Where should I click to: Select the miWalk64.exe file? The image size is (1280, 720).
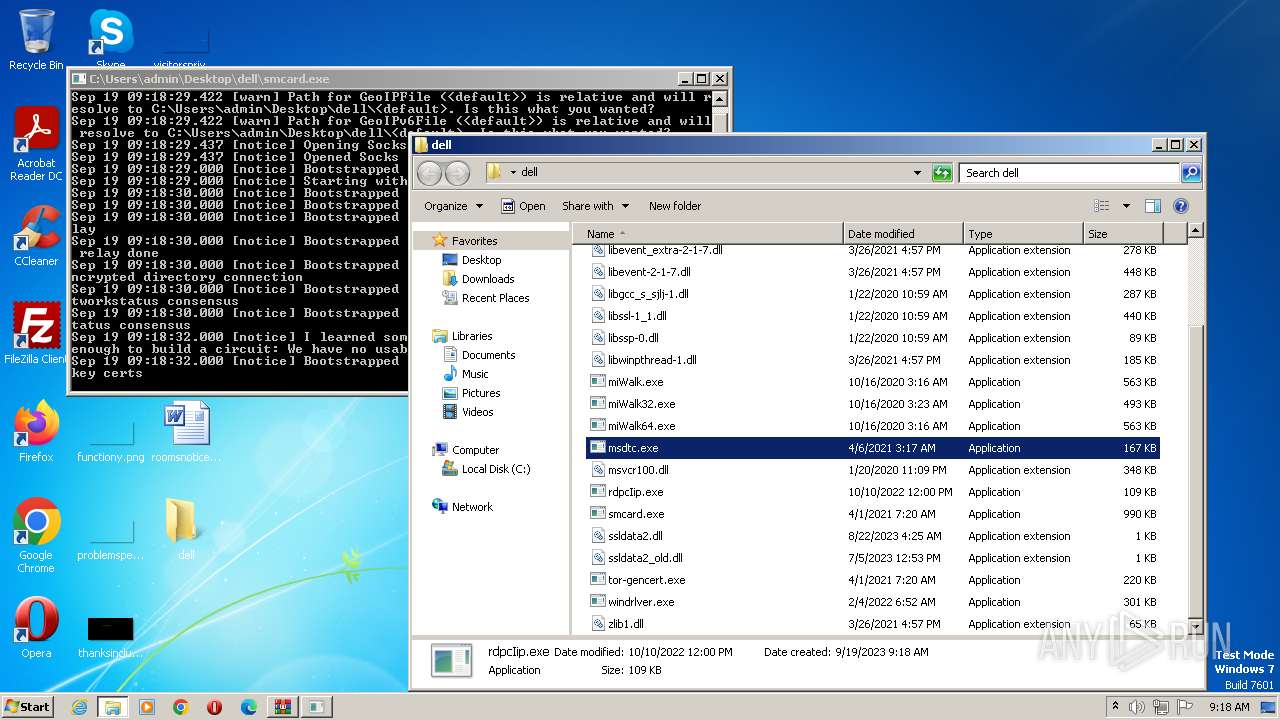point(641,426)
